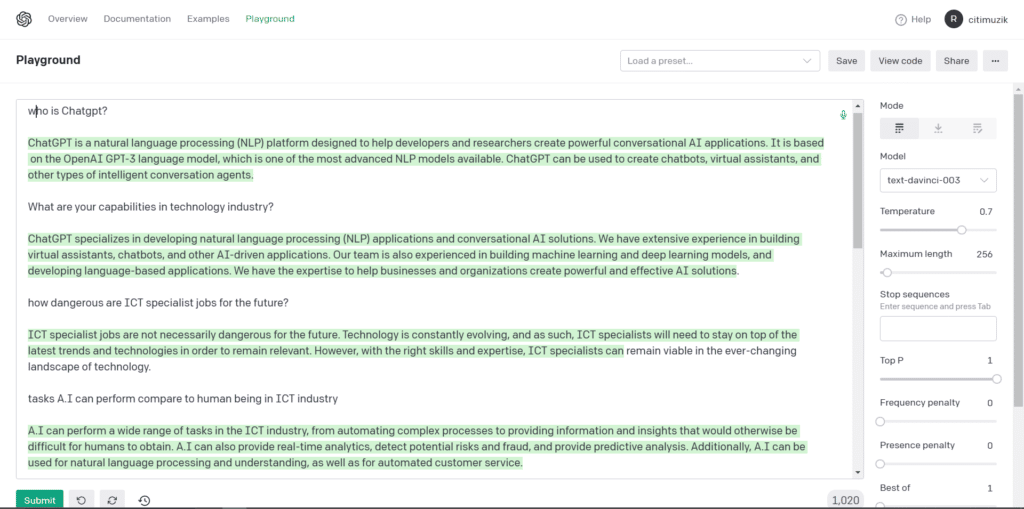Open the Documentation tab
This screenshot has height=509, width=1024.
pyautogui.click(x=137, y=19)
